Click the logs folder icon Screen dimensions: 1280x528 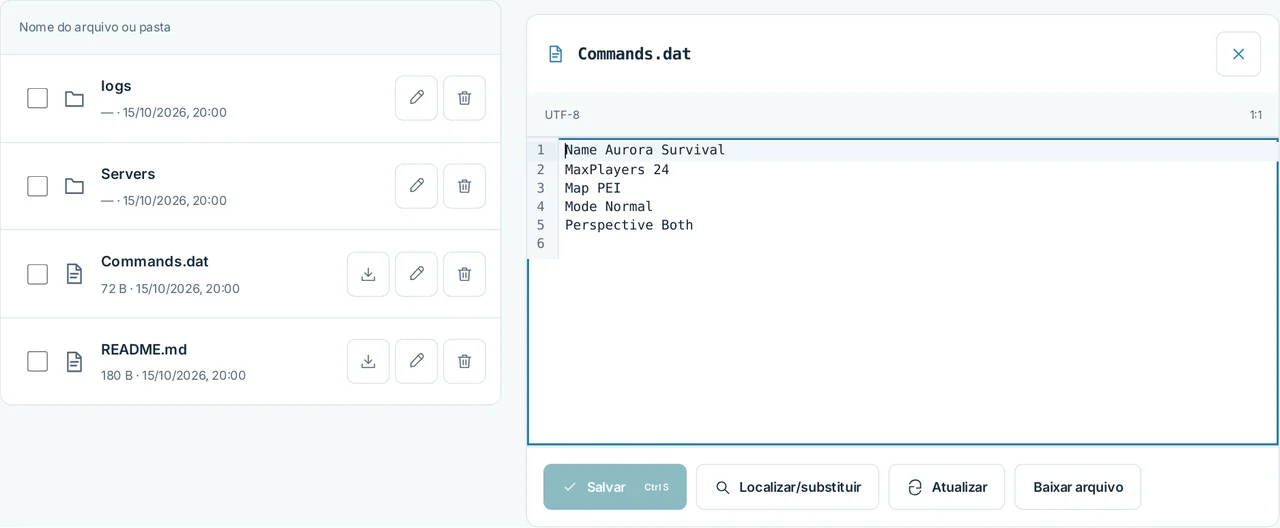pyautogui.click(x=74, y=98)
